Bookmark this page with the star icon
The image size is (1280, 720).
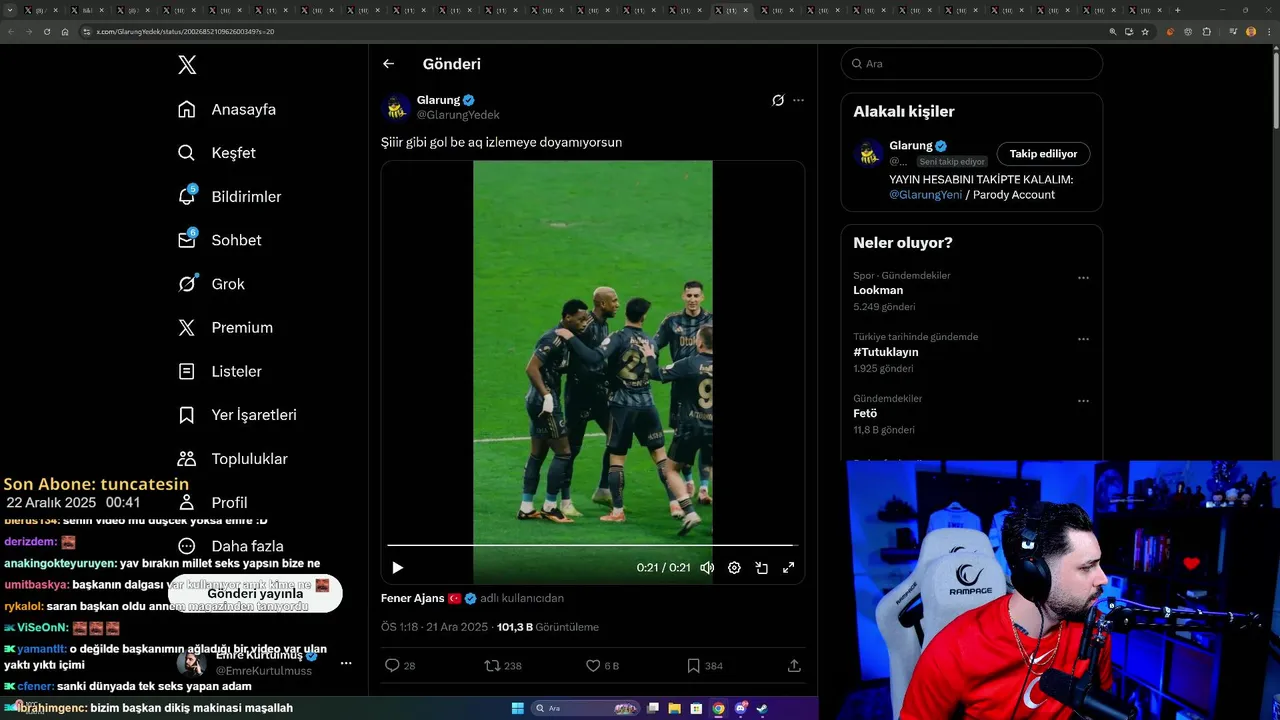click(1145, 32)
